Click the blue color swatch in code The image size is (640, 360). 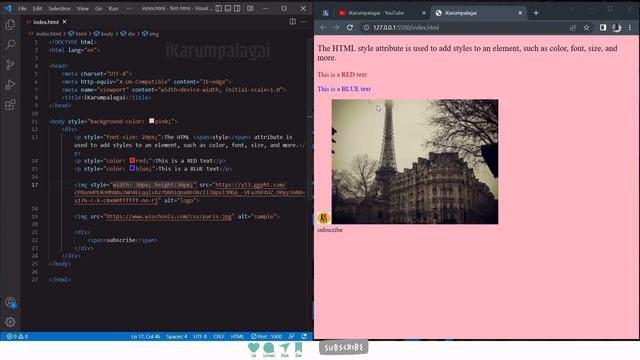pos(132,168)
